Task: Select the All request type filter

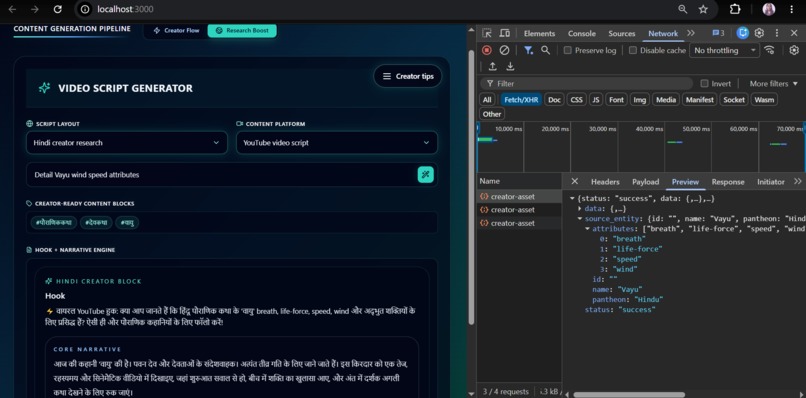Action: (x=487, y=100)
